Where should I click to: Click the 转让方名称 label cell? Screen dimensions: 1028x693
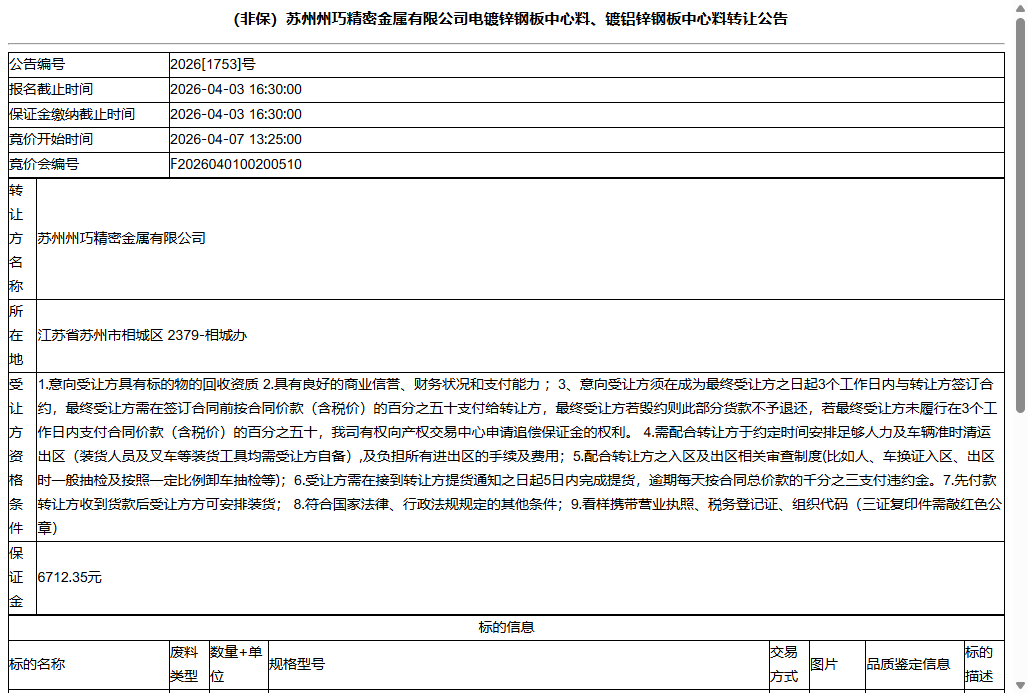point(22,239)
